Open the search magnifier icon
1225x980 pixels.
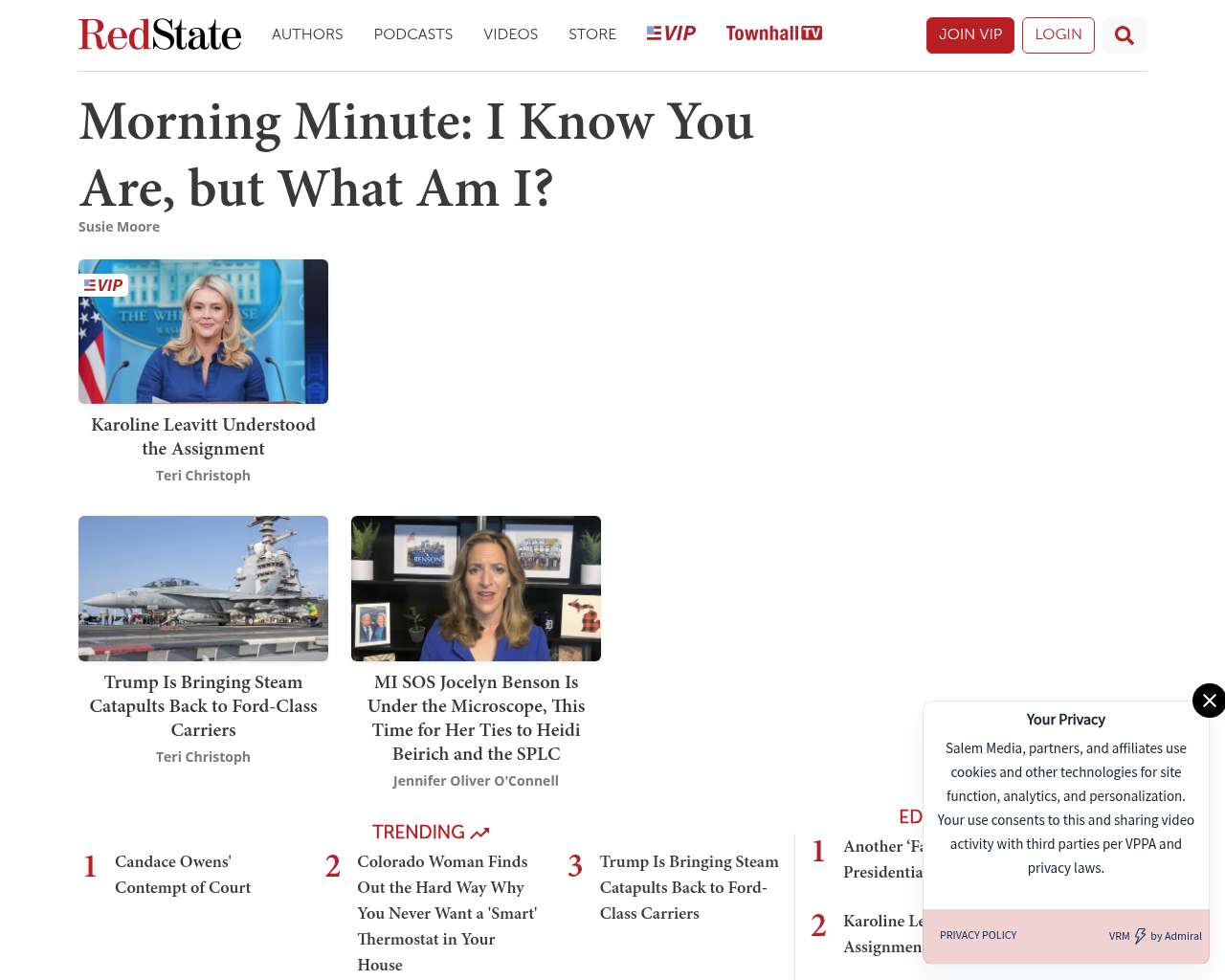[x=1125, y=35]
